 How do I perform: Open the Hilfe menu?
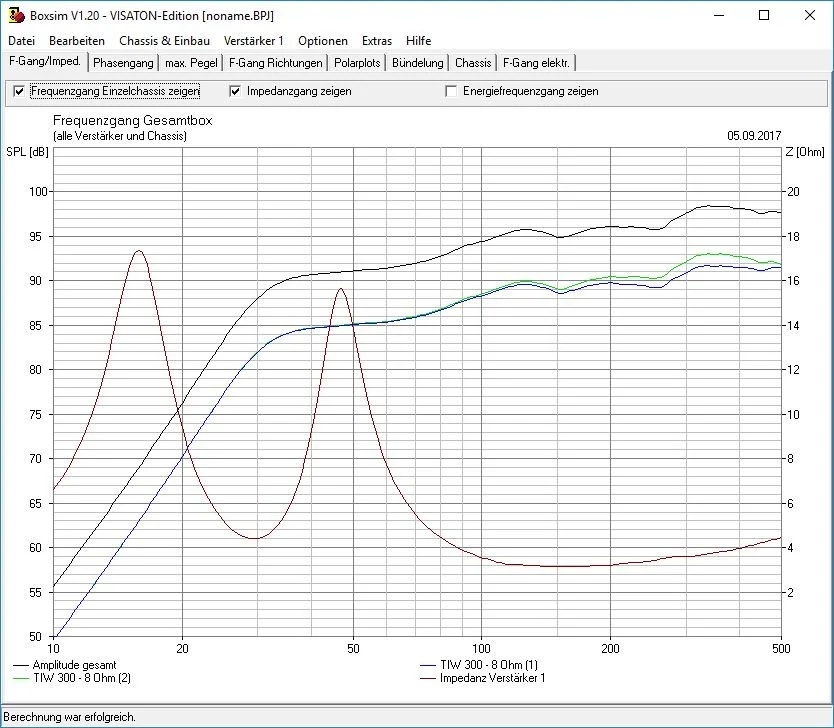click(419, 41)
